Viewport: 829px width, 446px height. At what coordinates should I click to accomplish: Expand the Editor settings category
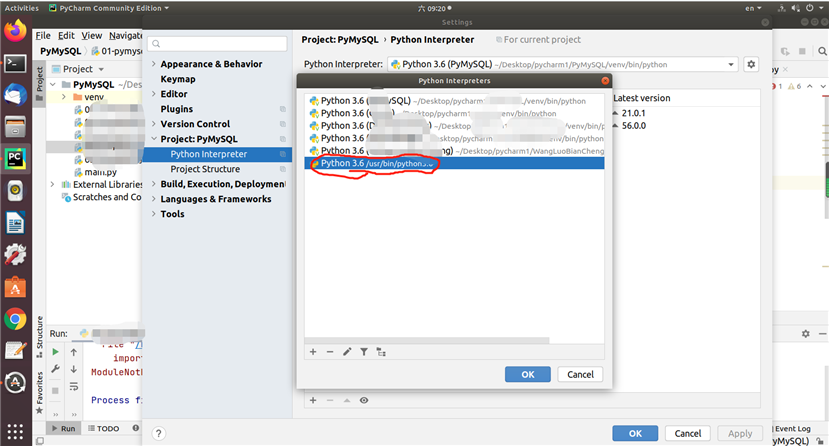(154, 94)
